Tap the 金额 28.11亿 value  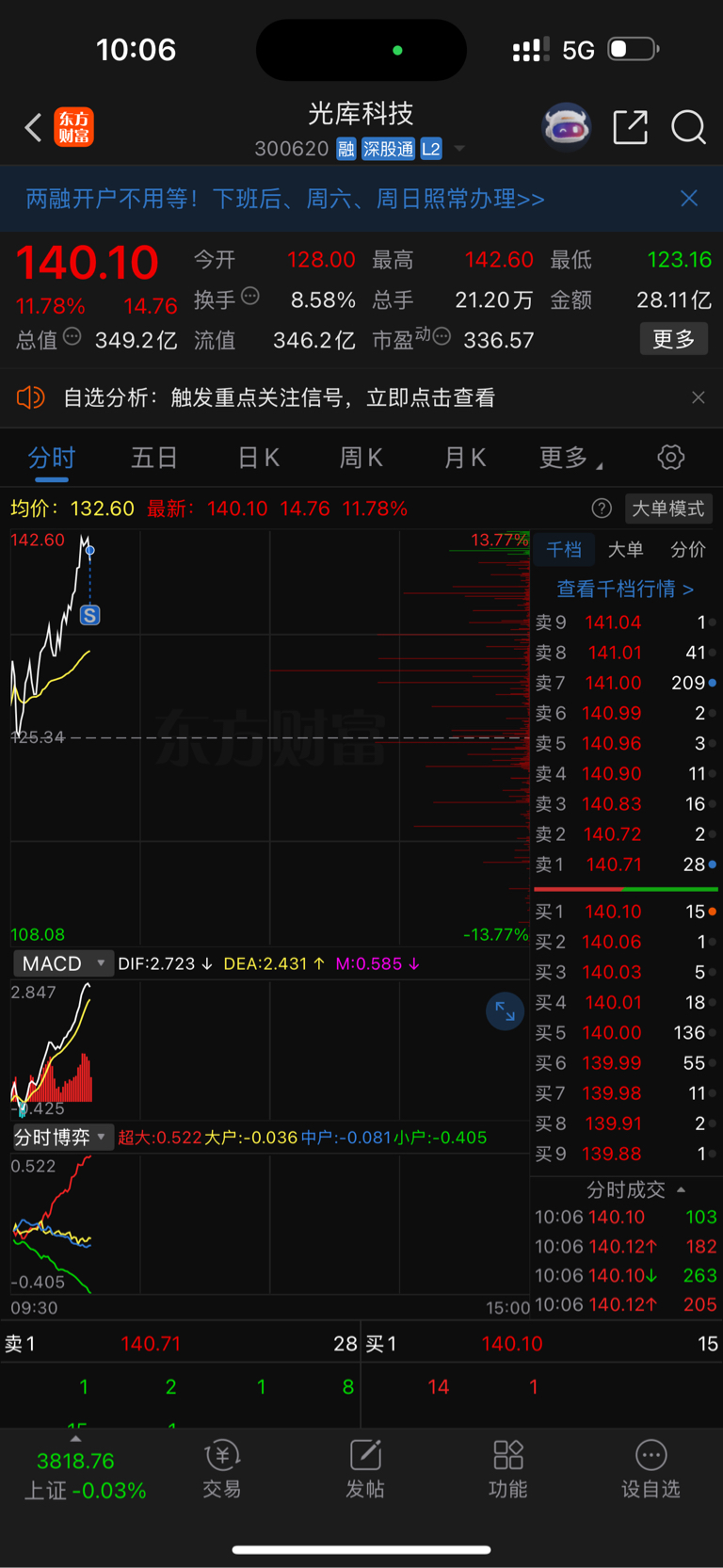[x=674, y=300]
